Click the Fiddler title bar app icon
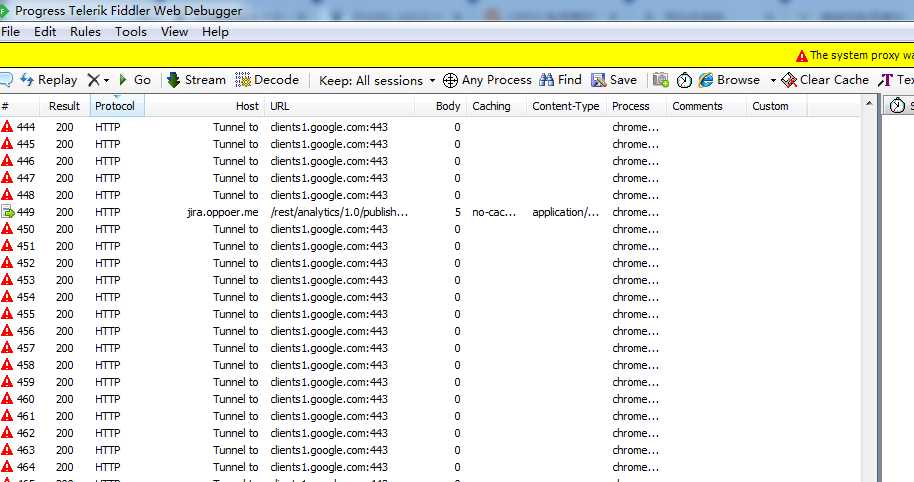The width and height of the screenshot is (914, 482). pos(5,10)
